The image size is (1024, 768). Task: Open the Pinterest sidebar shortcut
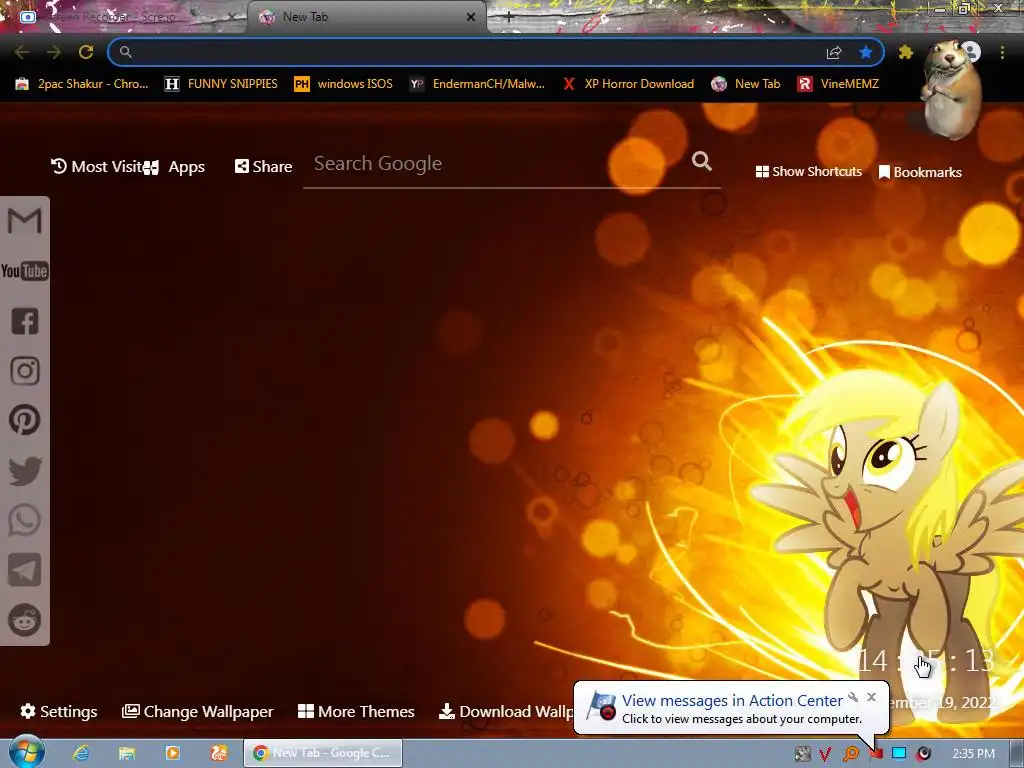pyautogui.click(x=25, y=420)
